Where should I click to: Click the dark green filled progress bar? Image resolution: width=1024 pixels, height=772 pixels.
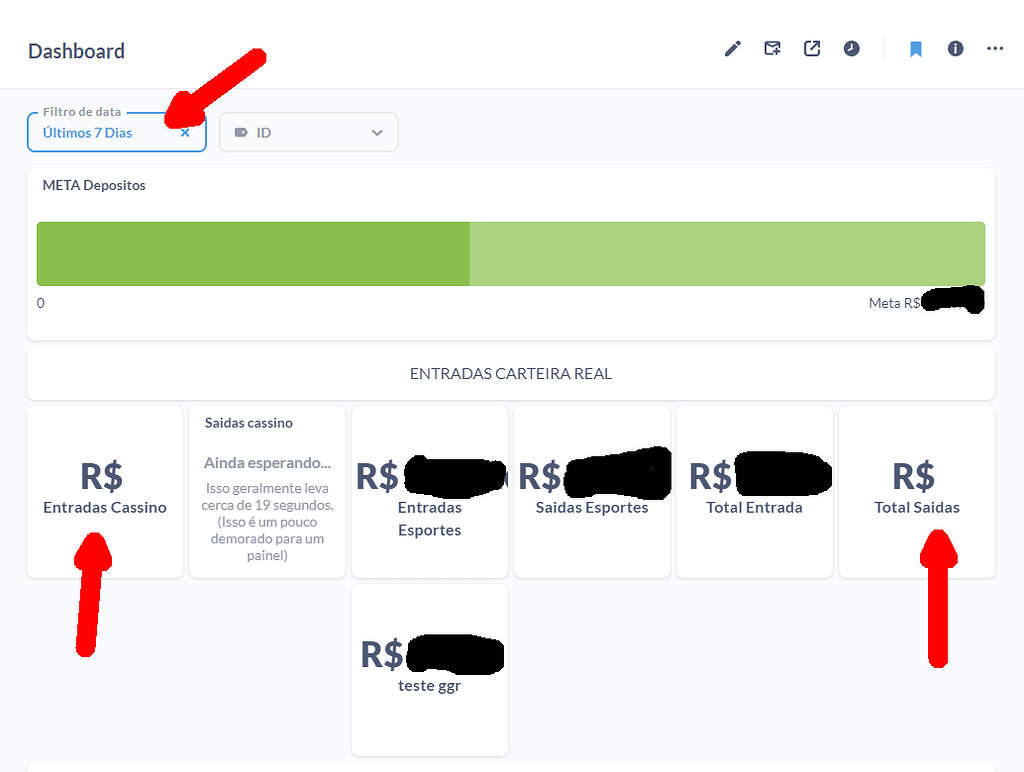pyautogui.click(x=252, y=254)
